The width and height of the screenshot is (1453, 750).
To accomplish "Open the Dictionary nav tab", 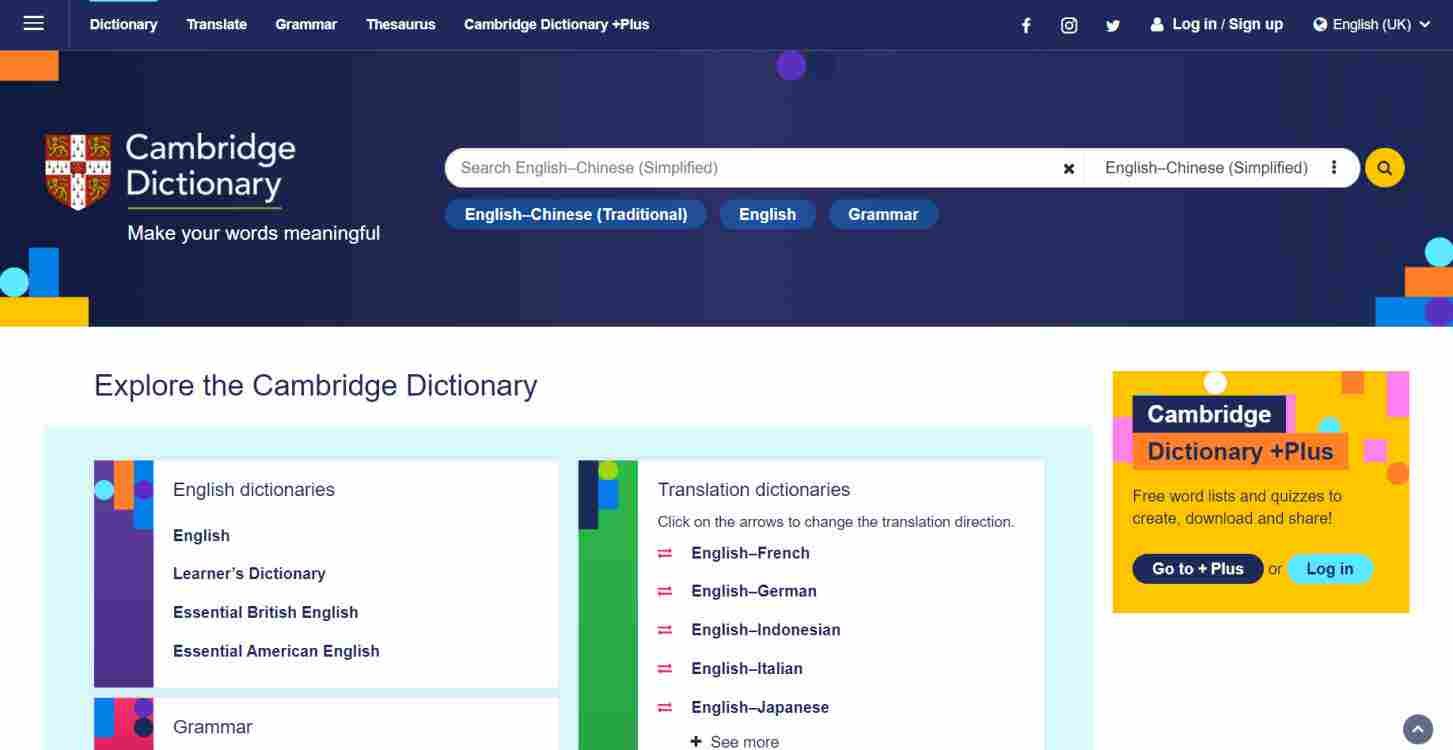I will coord(123,24).
